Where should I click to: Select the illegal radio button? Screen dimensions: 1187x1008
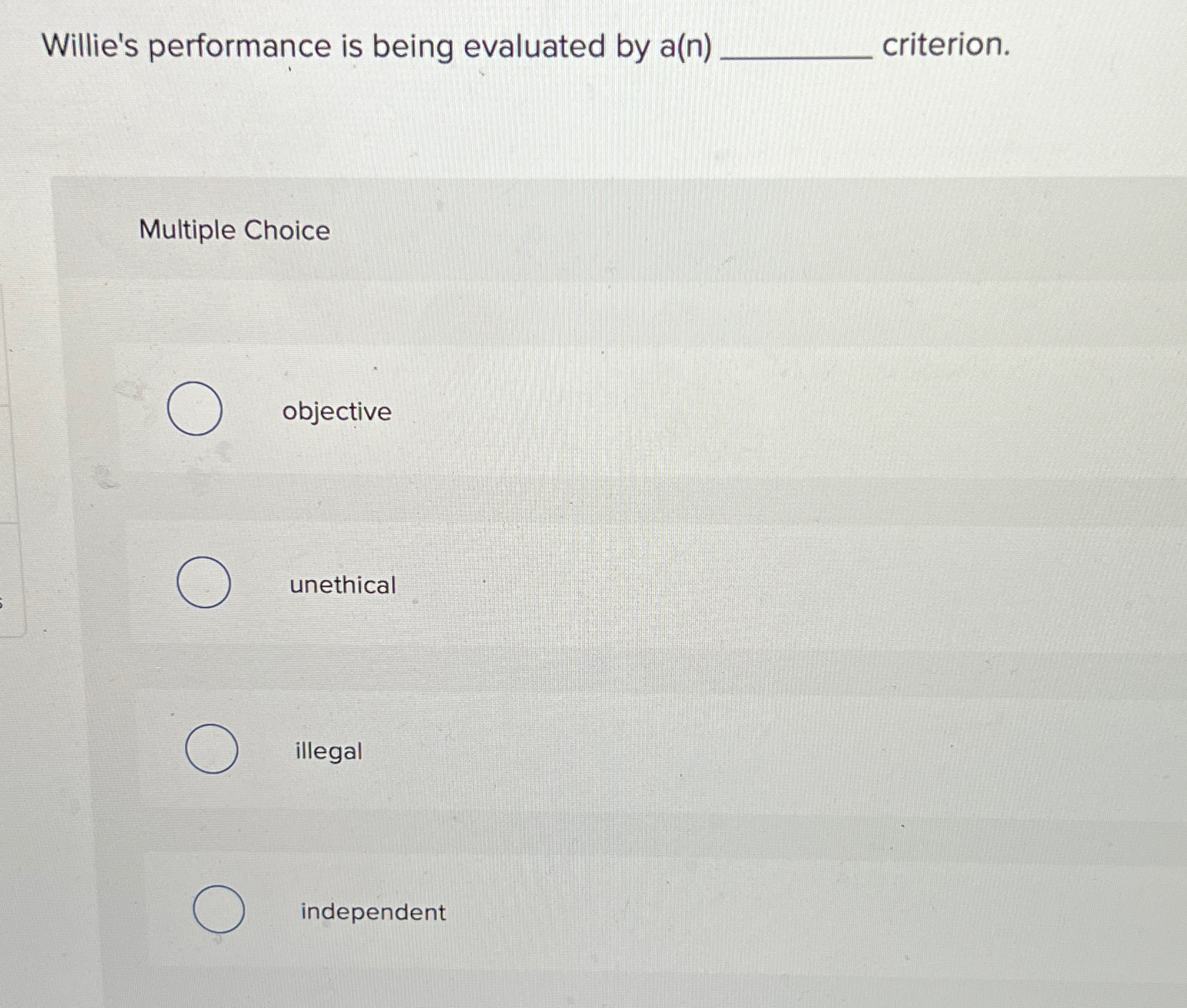(x=212, y=750)
